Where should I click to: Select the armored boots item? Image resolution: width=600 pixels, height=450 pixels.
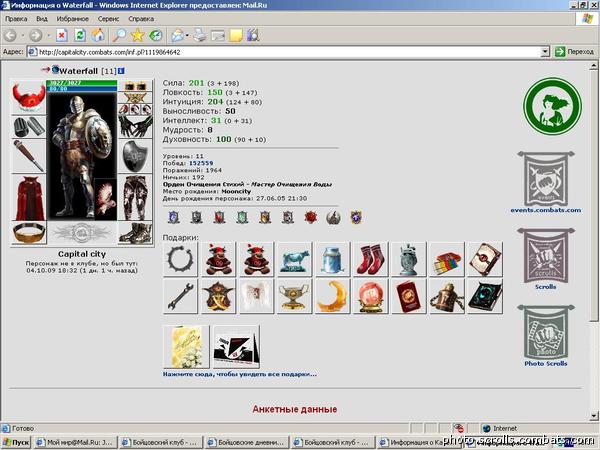(135, 232)
